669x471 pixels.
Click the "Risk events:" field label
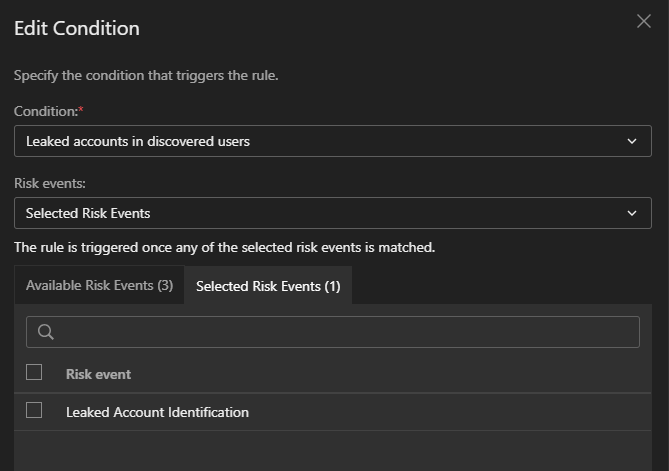pos(49,184)
